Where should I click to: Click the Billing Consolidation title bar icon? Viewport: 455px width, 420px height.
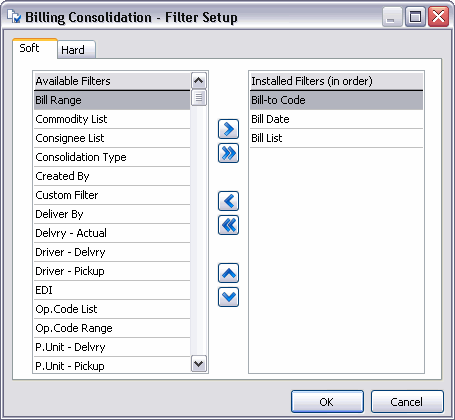tap(14, 17)
